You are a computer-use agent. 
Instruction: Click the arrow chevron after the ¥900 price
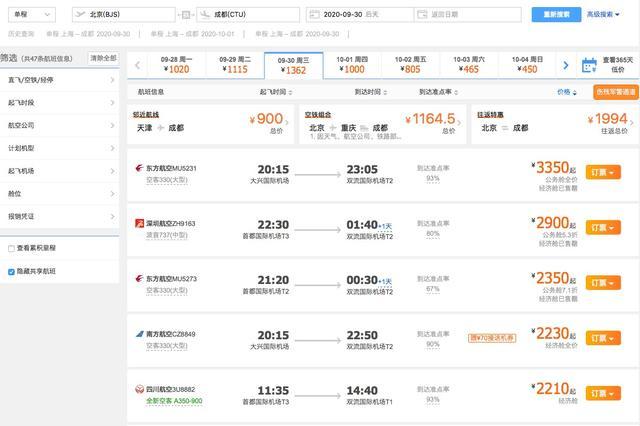pyautogui.click(x=287, y=122)
